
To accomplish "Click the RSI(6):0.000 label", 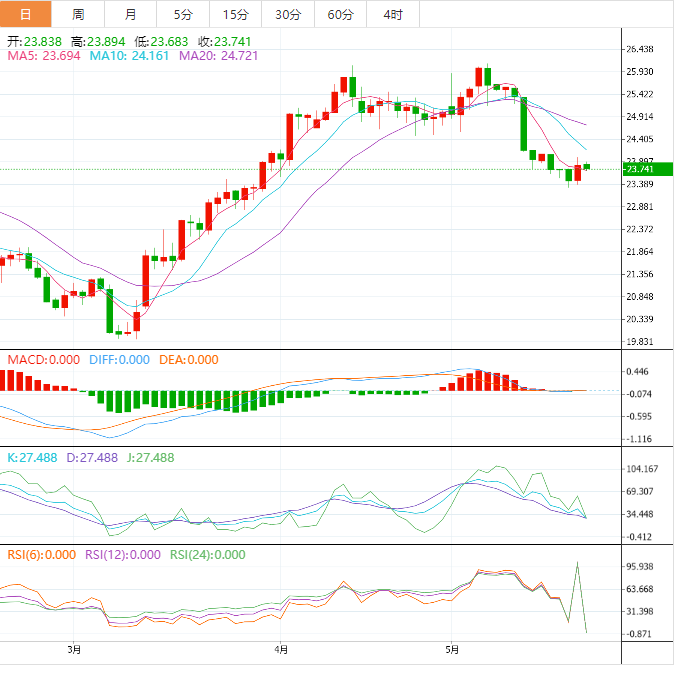I will click(42, 555).
